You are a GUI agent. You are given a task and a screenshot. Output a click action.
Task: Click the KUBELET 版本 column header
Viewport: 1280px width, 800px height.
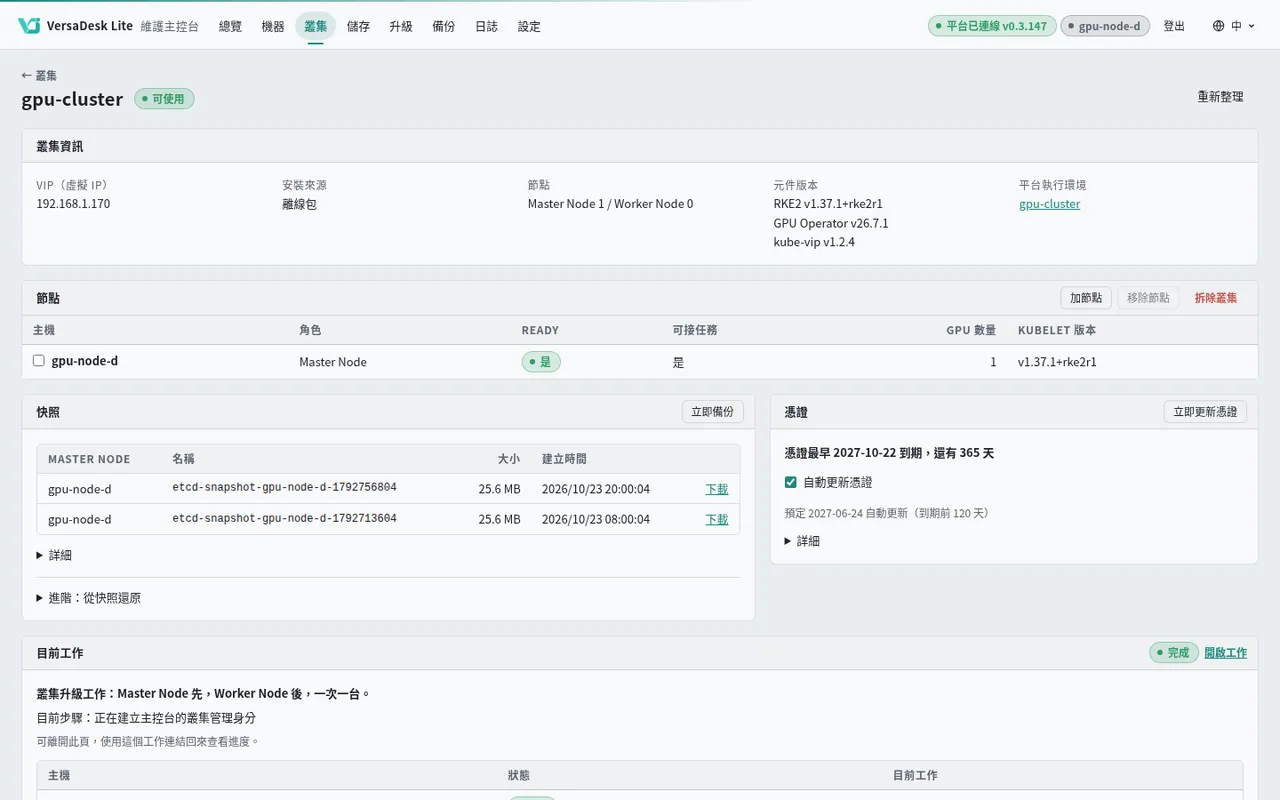[1057, 330]
